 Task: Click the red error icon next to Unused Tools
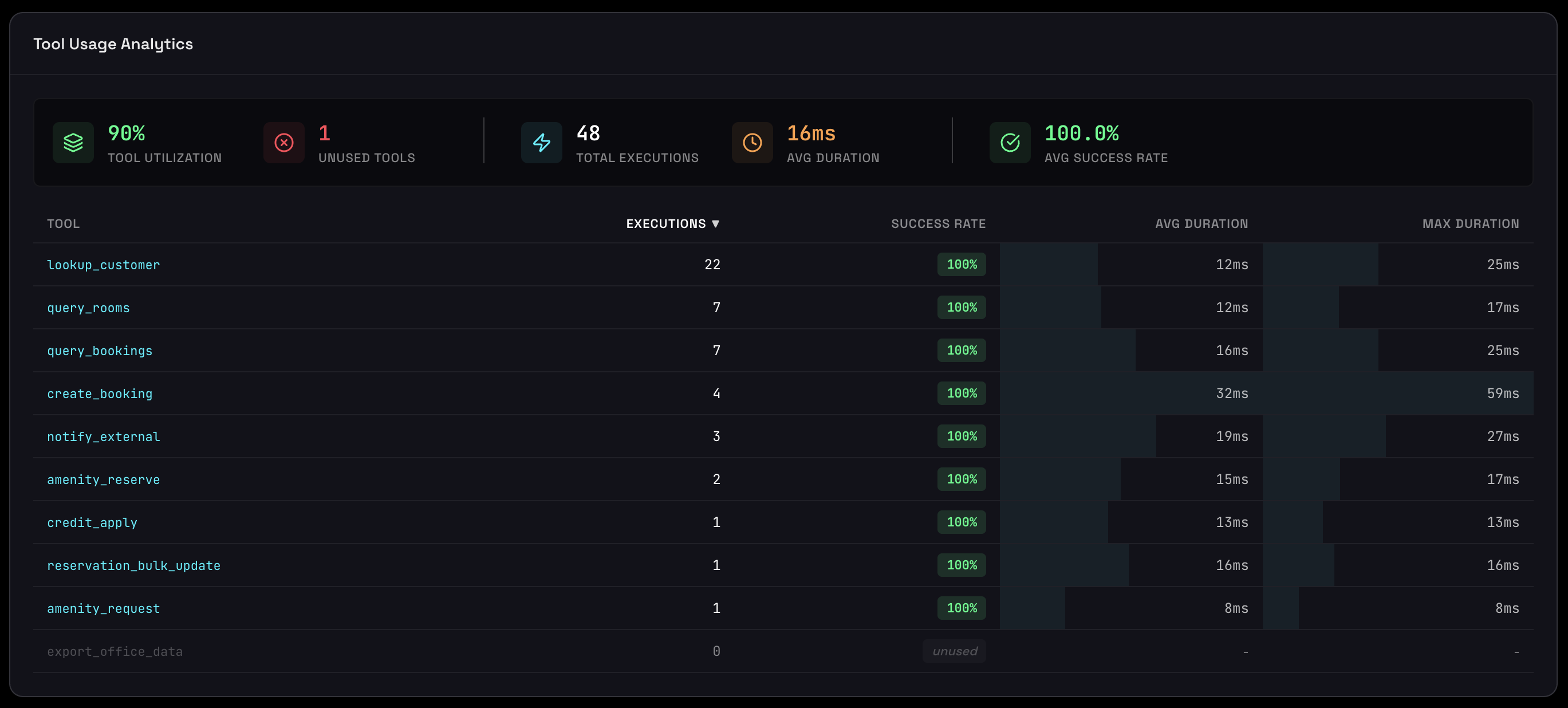283,143
